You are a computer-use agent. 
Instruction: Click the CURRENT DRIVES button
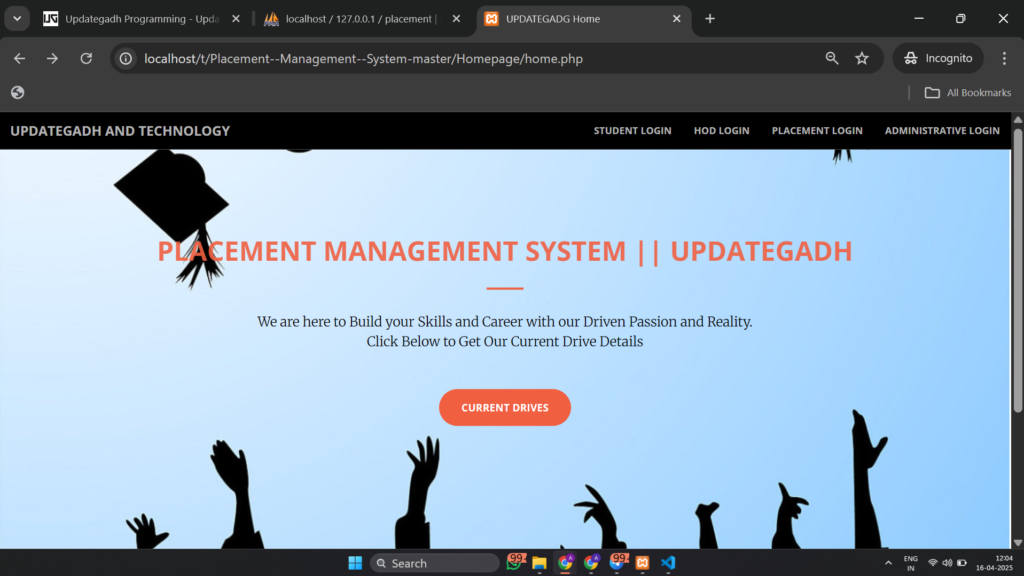505,407
